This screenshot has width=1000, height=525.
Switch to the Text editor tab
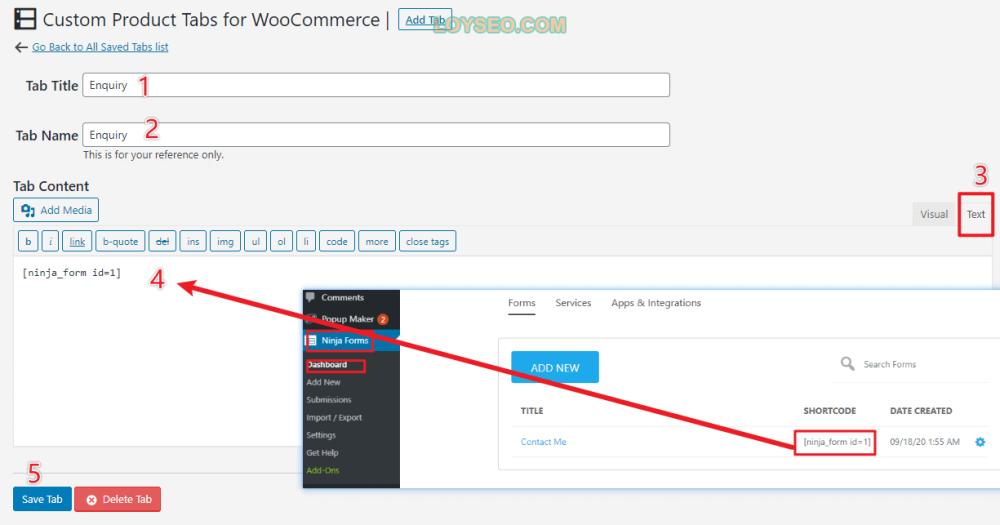point(975,214)
